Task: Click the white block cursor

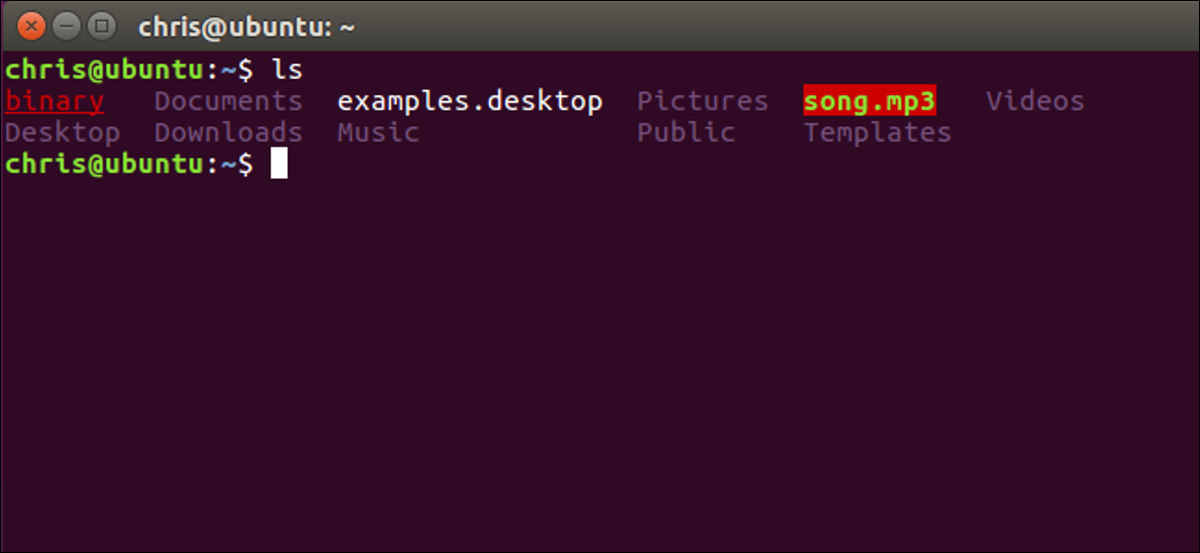Action: [x=279, y=164]
